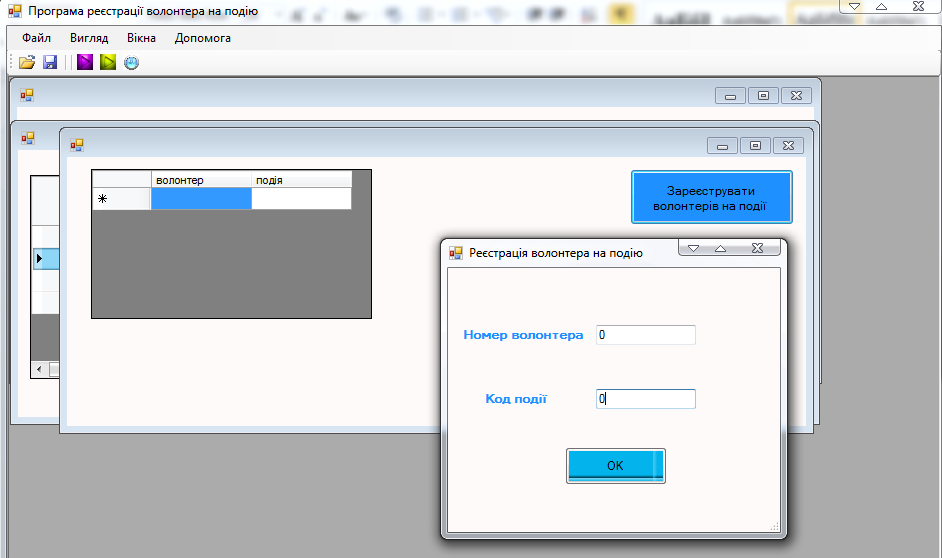Open the Вікна menu
The width and height of the screenshot is (942, 558).
coord(141,38)
